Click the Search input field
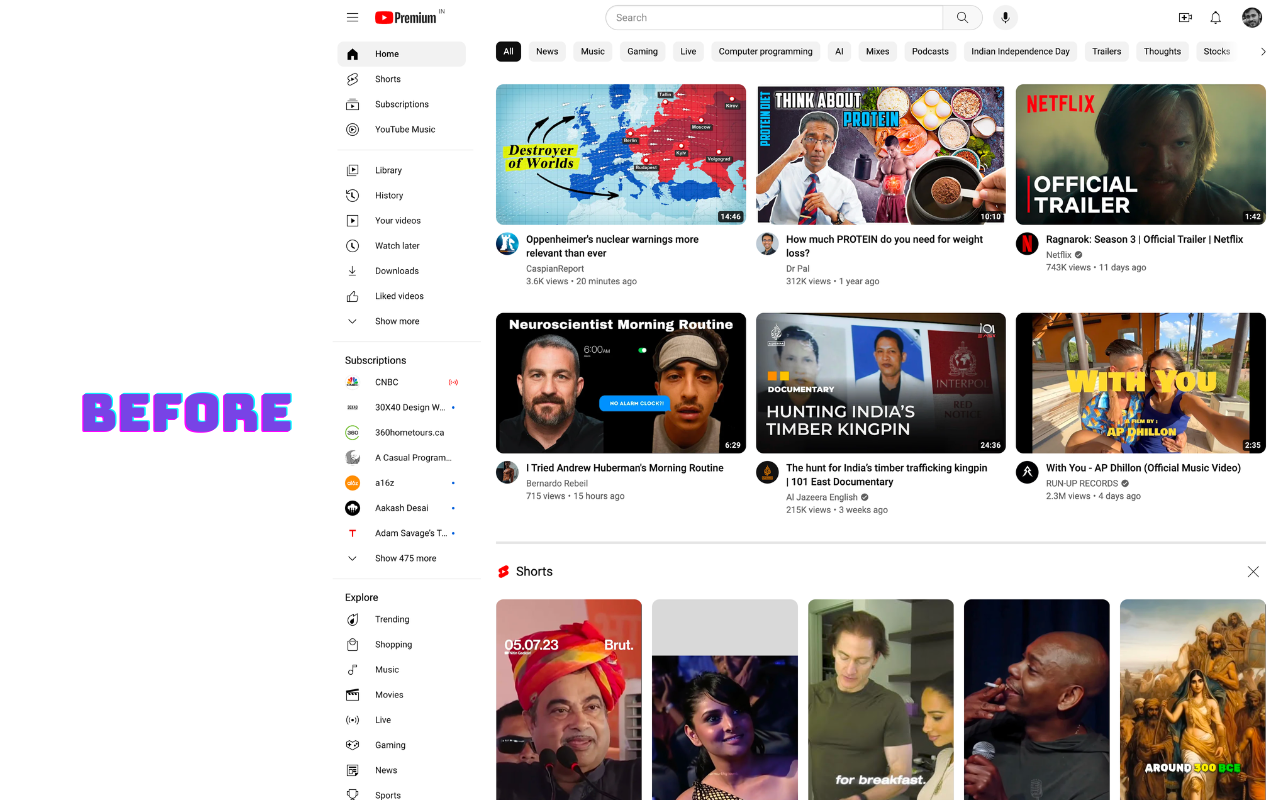The height and width of the screenshot is (800, 1280). click(x=774, y=17)
